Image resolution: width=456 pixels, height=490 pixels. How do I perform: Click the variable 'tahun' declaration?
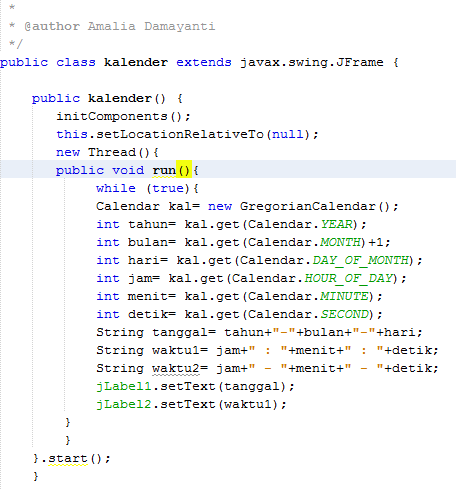pos(148,224)
